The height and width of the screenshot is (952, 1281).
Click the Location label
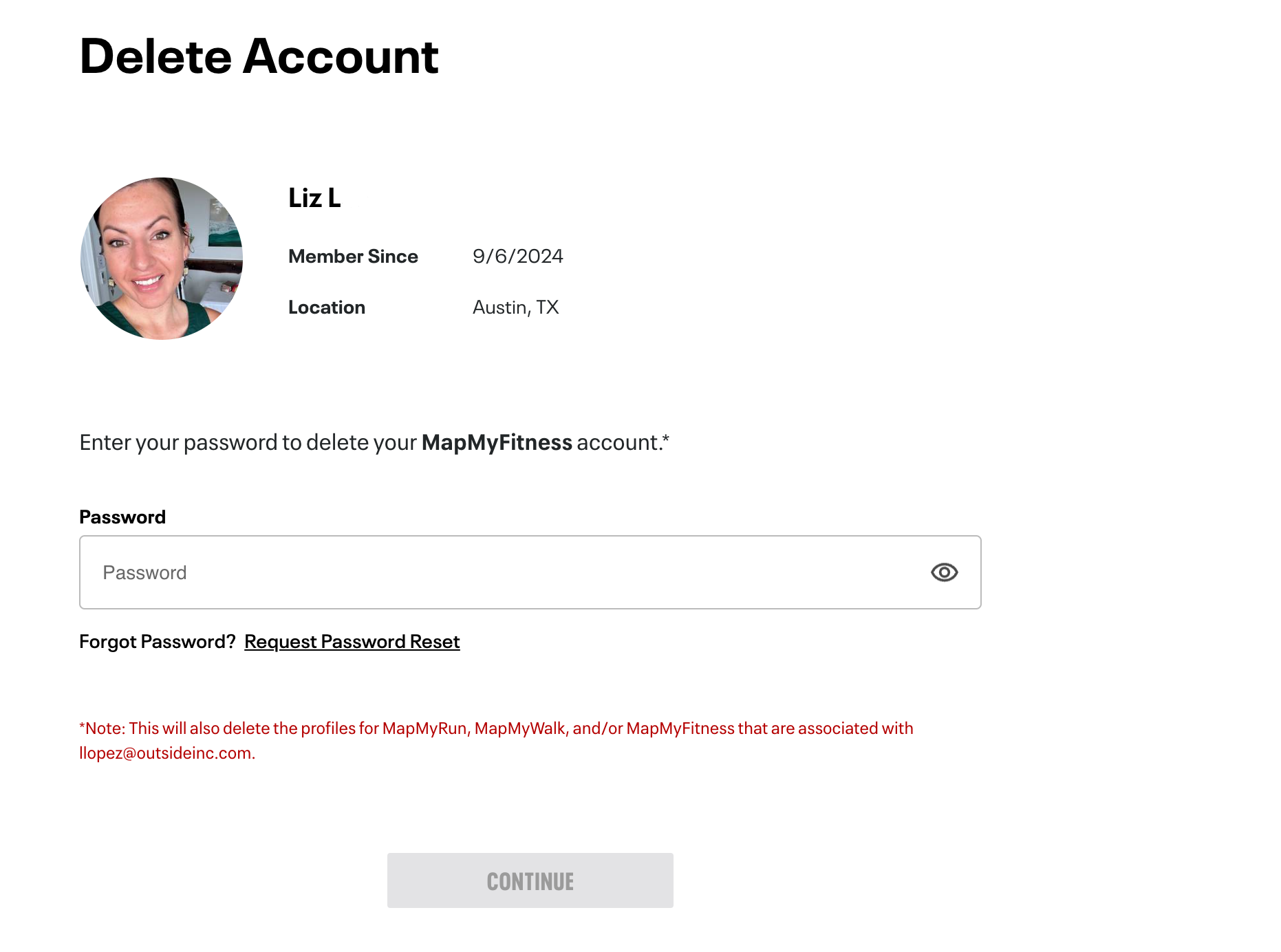327,307
